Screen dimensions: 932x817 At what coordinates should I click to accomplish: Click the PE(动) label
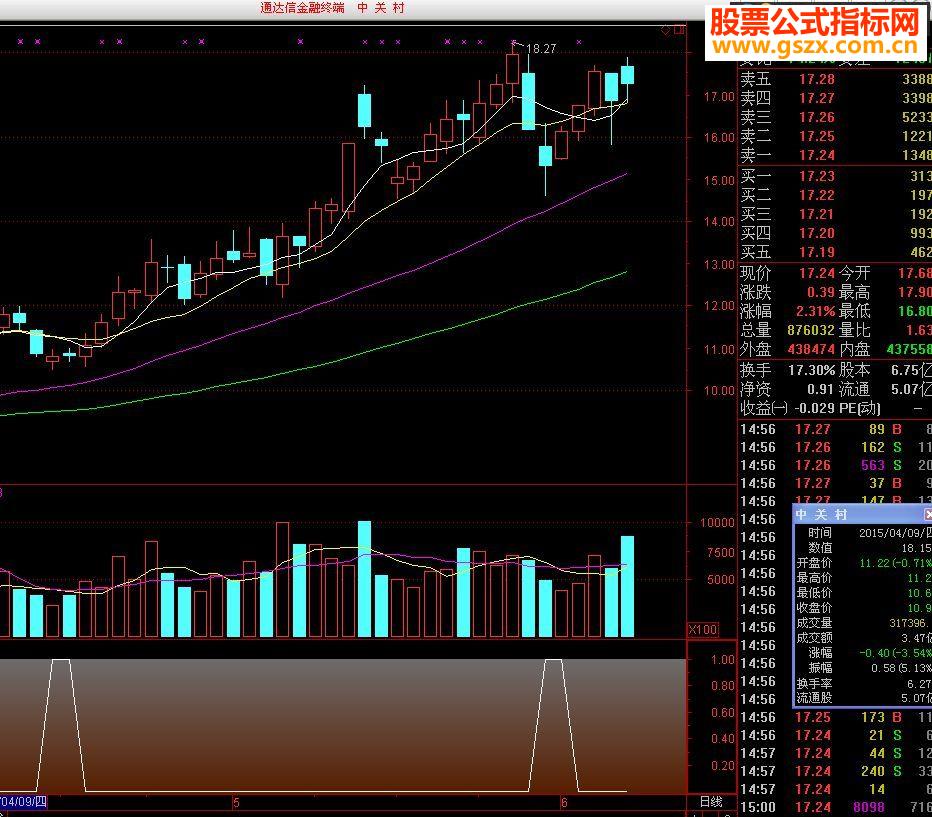860,409
